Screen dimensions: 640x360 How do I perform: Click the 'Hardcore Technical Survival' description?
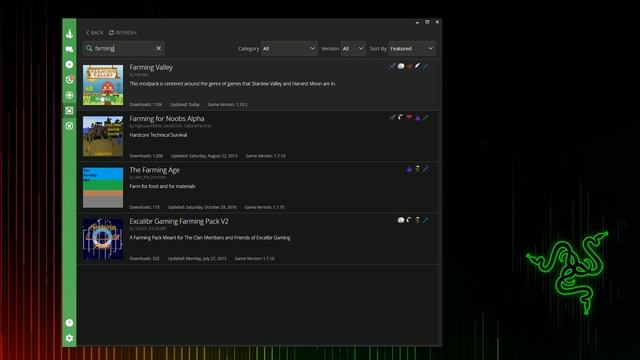click(x=158, y=135)
